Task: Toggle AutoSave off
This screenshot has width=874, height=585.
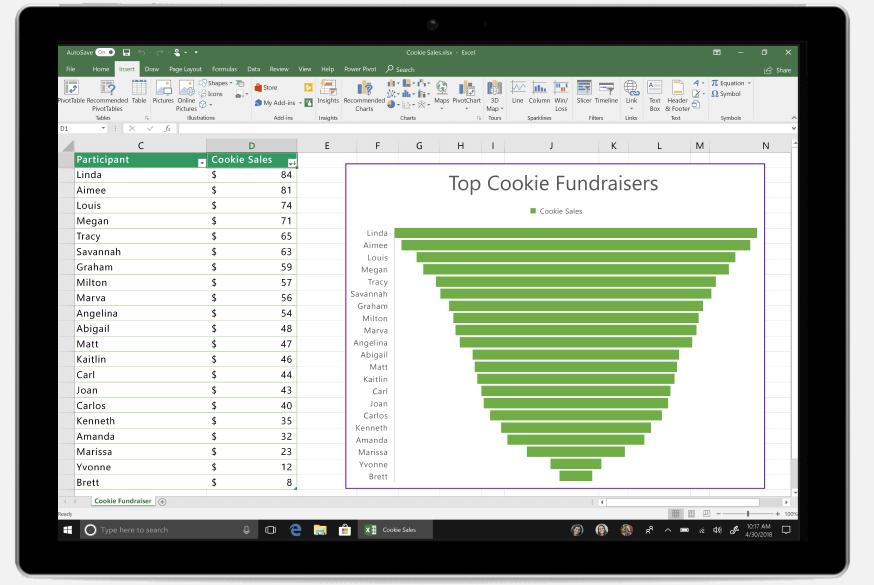Action: (x=105, y=52)
